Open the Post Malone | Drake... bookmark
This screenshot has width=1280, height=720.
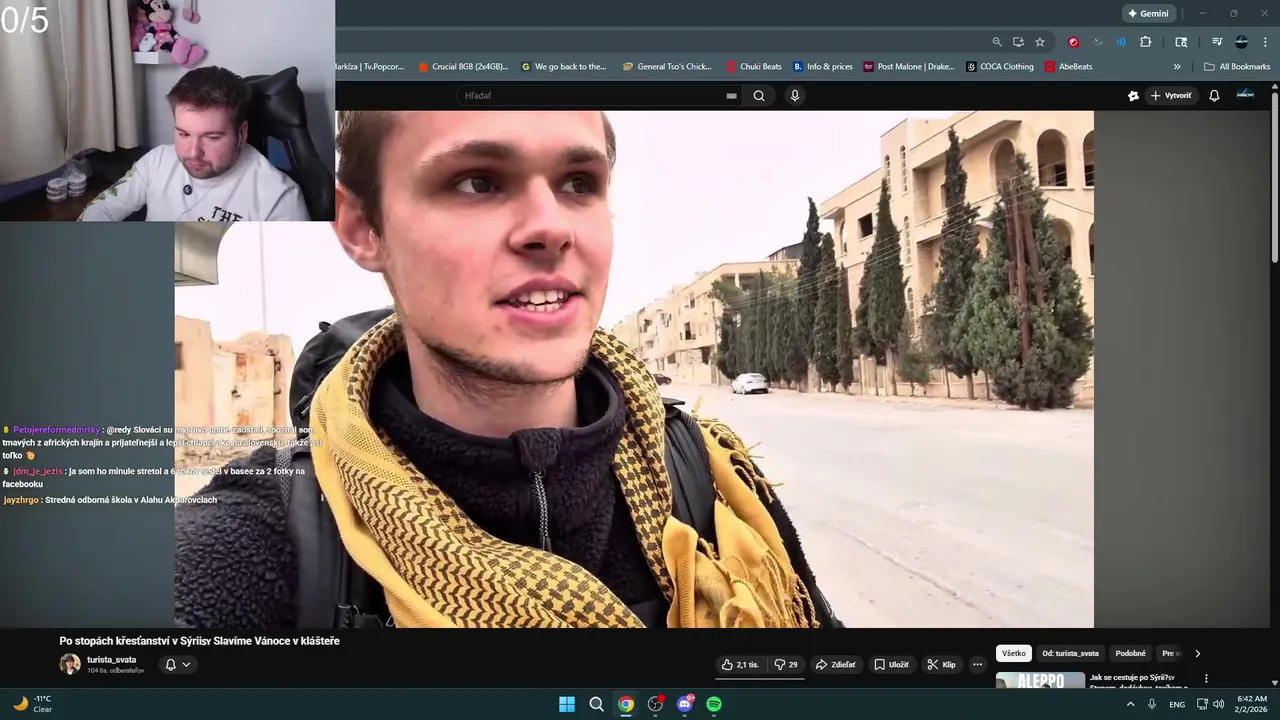click(x=909, y=67)
